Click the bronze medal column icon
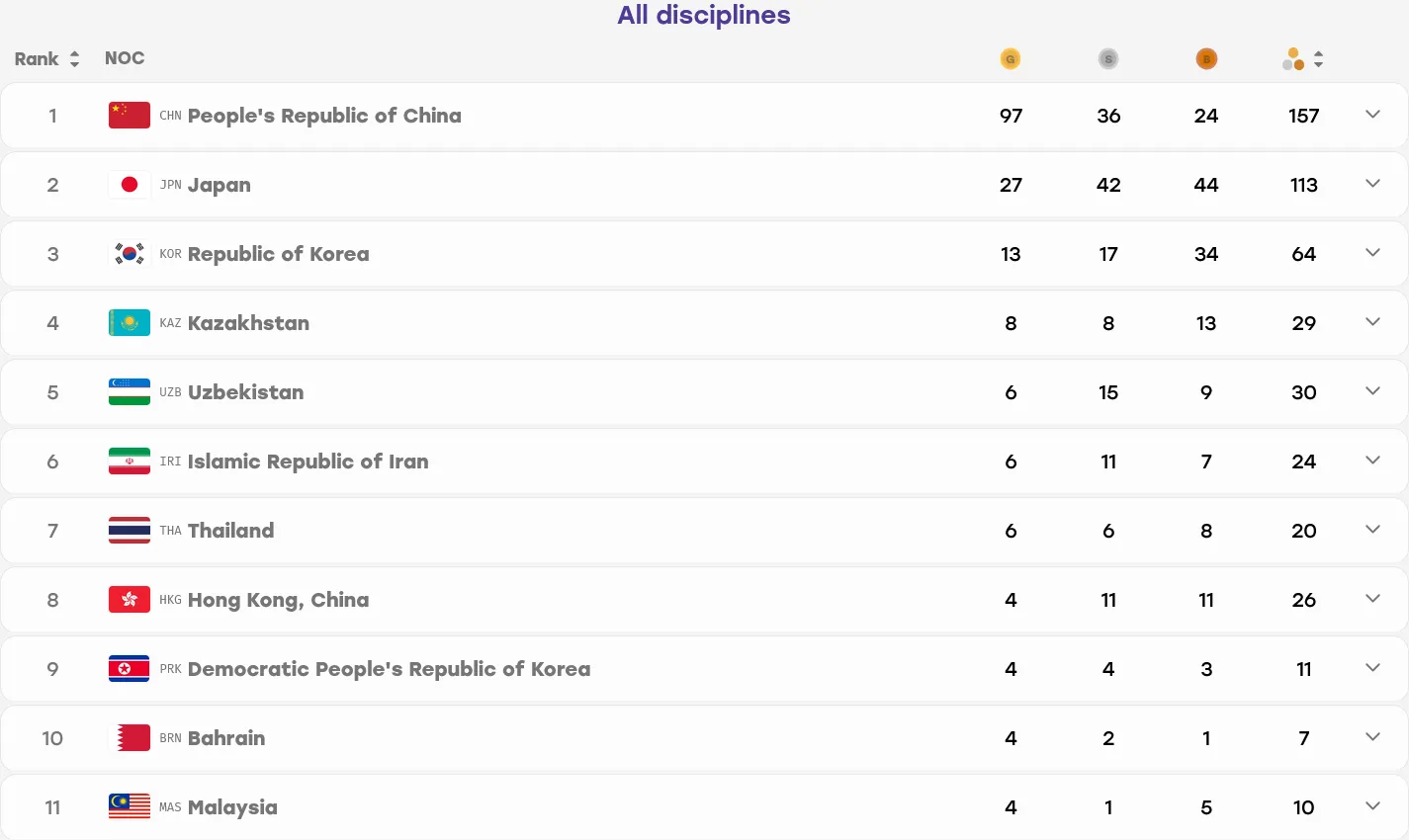 pyautogui.click(x=1206, y=59)
